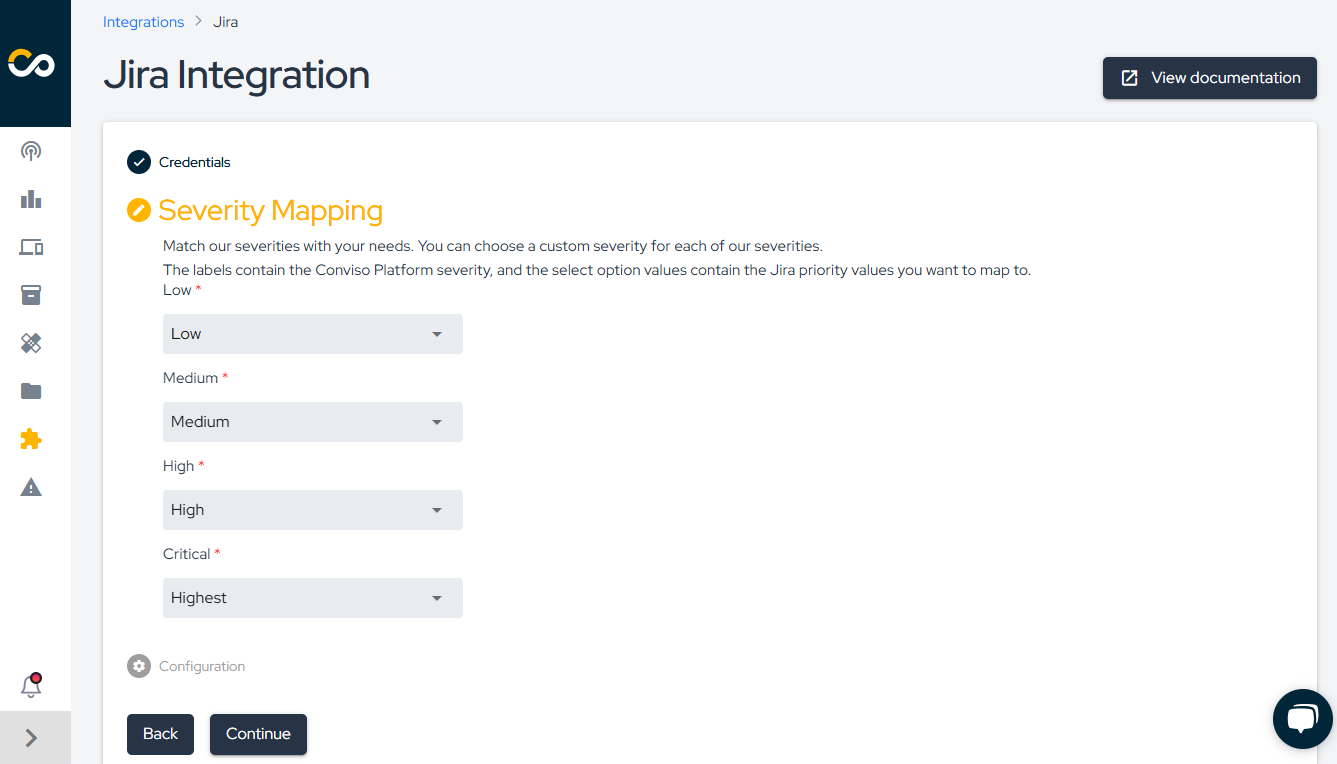Click the Severity Mapping pencil icon
This screenshot has height=764, width=1337.
(139, 210)
